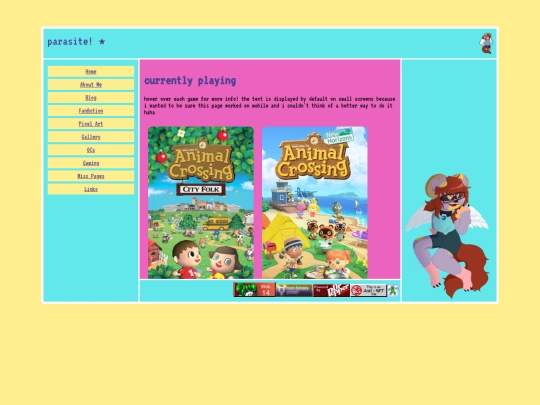The image size is (540, 405).
Task: Open the Blog link in sidebar
Action: tap(91, 98)
